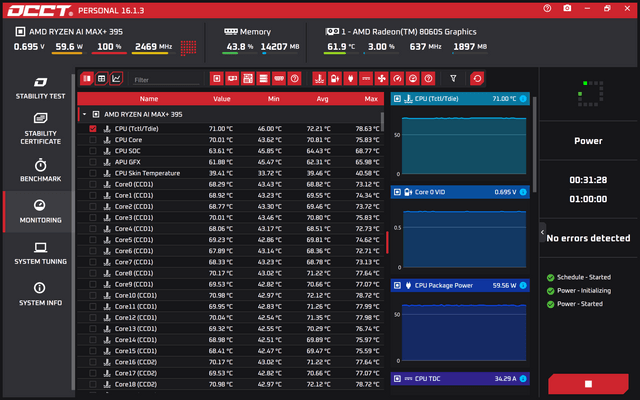
Task: Toggle the power plug sensor filter
Action: click(x=350, y=78)
